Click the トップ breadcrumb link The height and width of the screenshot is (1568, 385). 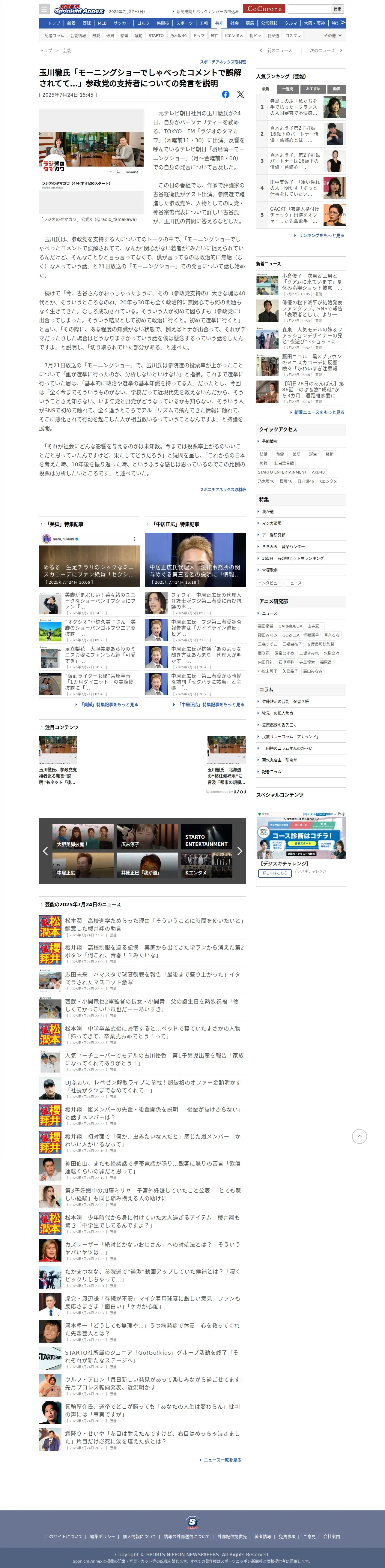point(46,50)
